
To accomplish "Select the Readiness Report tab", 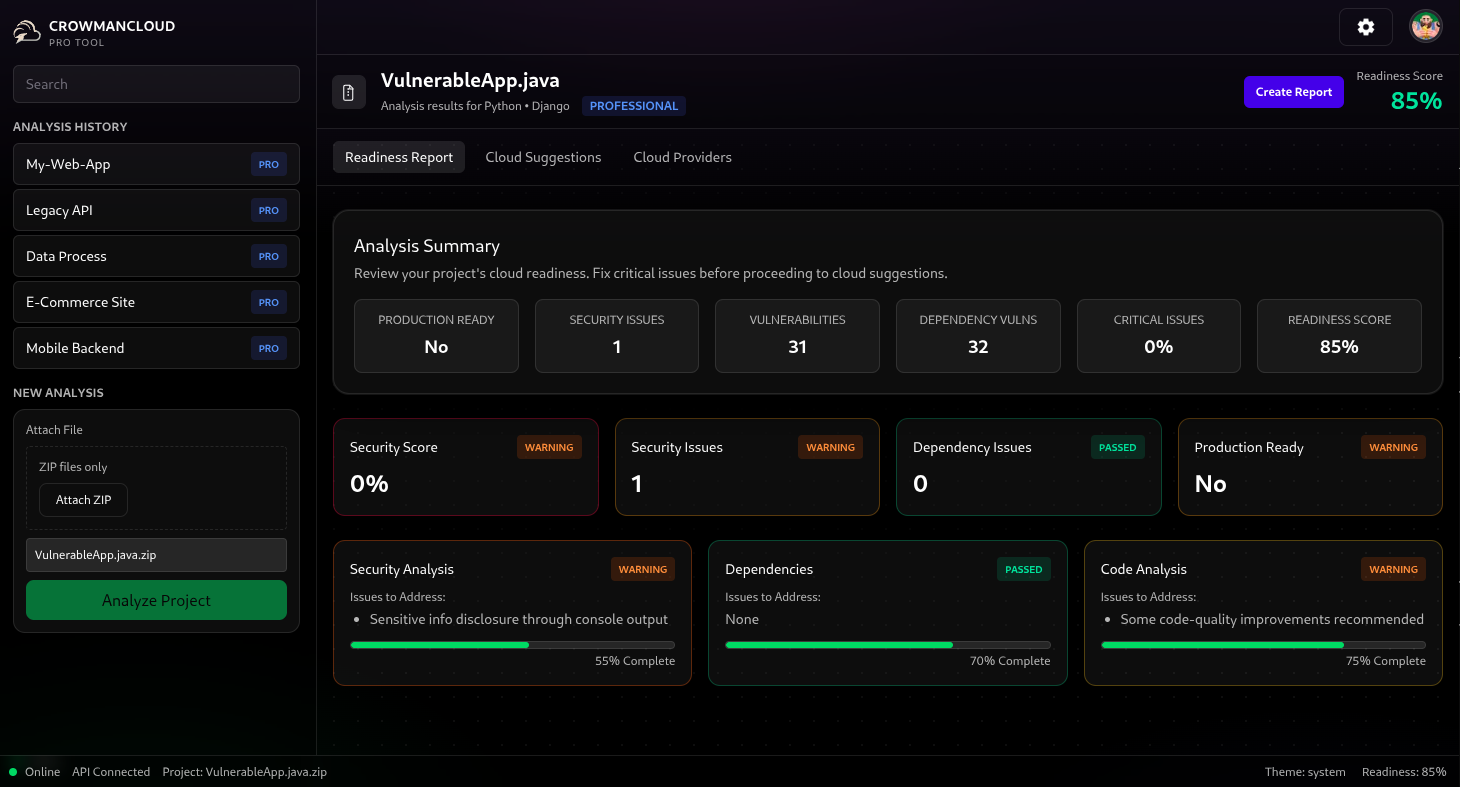I will click(399, 157).
